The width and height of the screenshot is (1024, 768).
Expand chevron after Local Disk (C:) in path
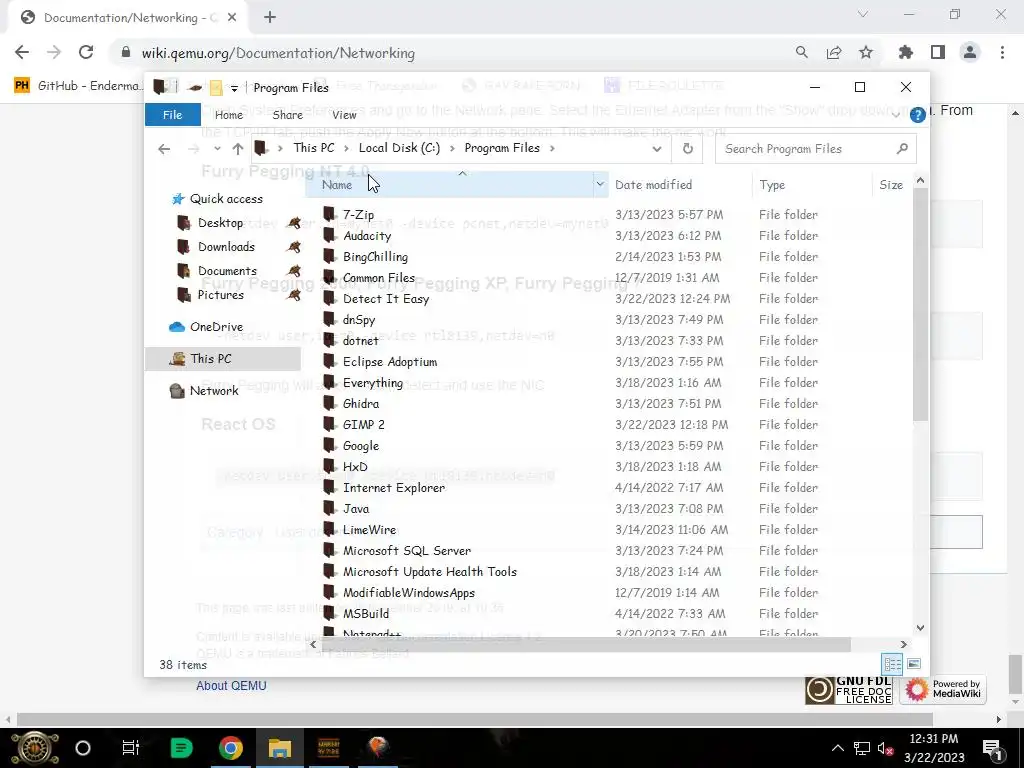[x=452, y=149]
